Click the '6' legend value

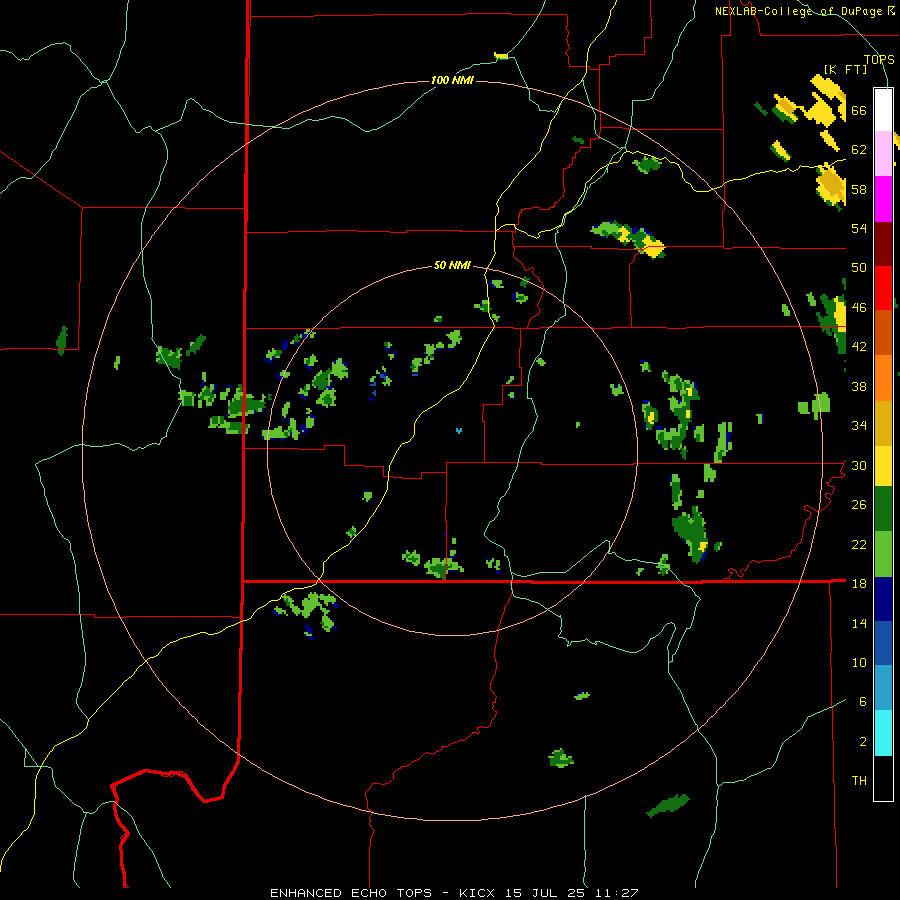pos(863,702)
